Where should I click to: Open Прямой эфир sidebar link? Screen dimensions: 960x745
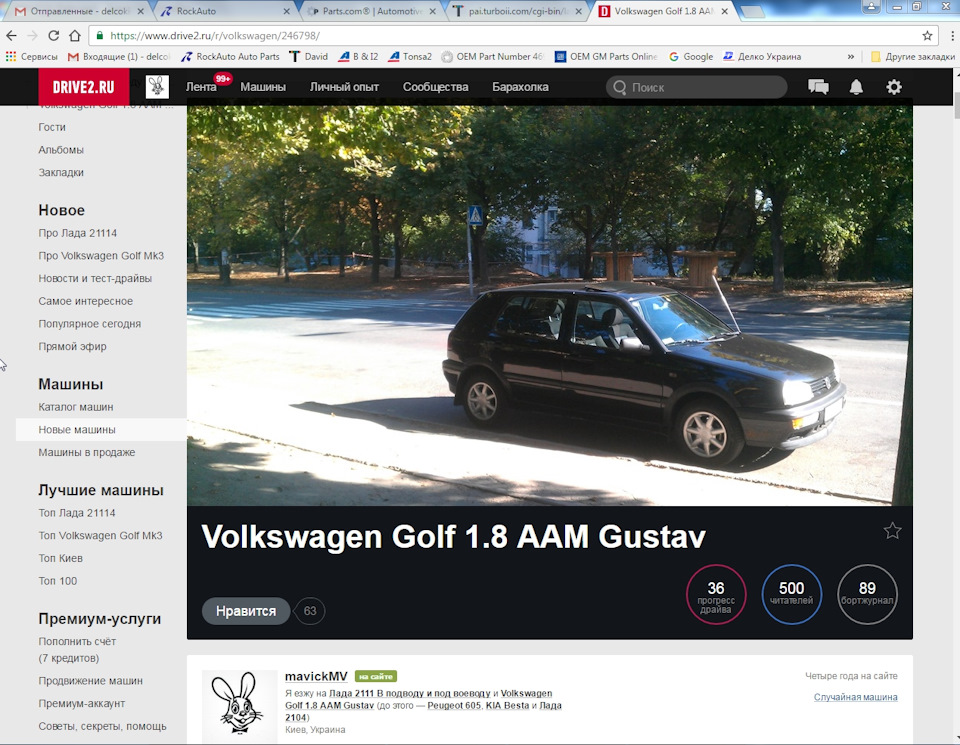(x=72, y=346)
